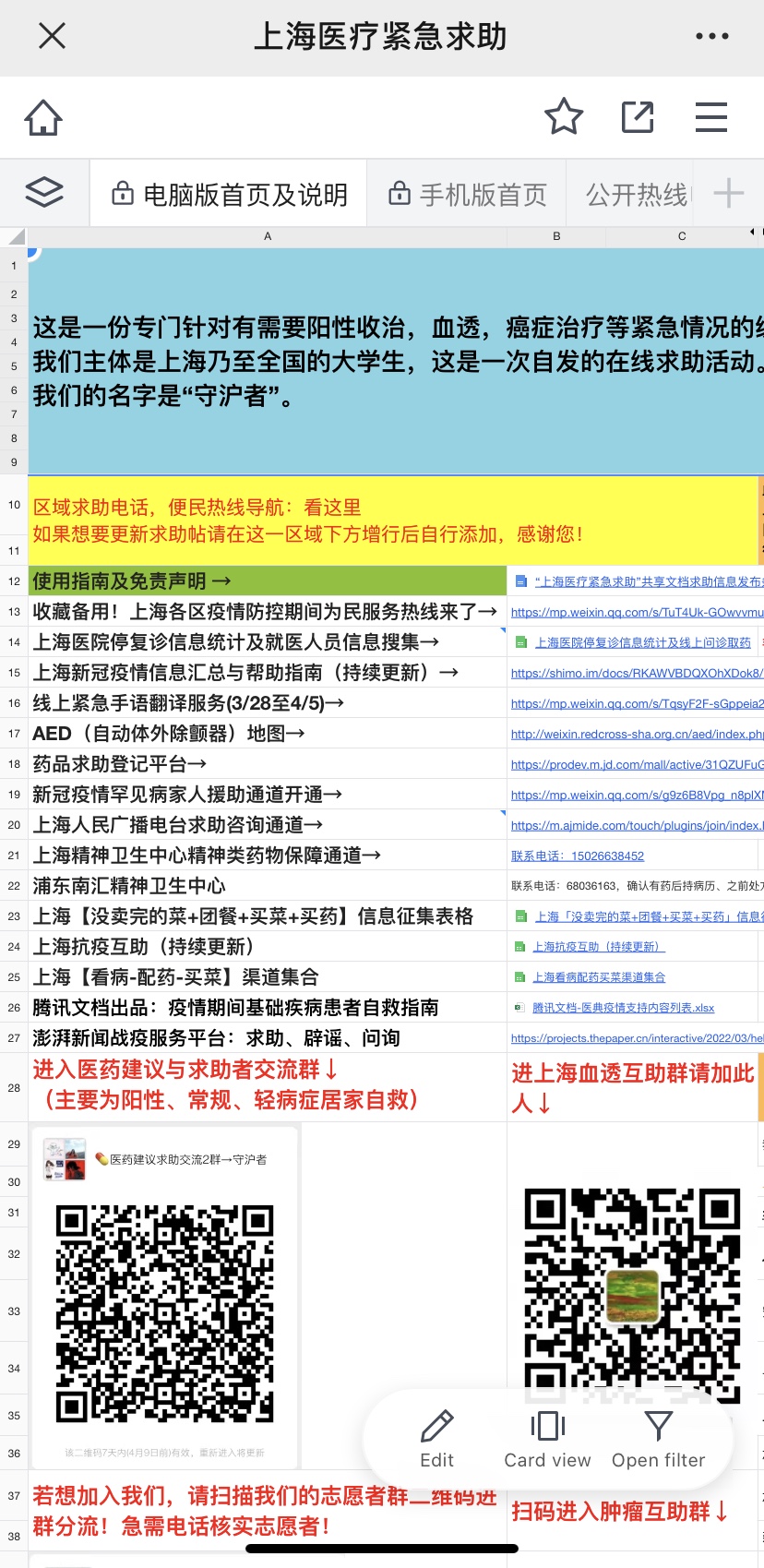Image resolution: width=764 pixels, height=1568 pixels.
Task: Select column B header
Action: point(556,236)
